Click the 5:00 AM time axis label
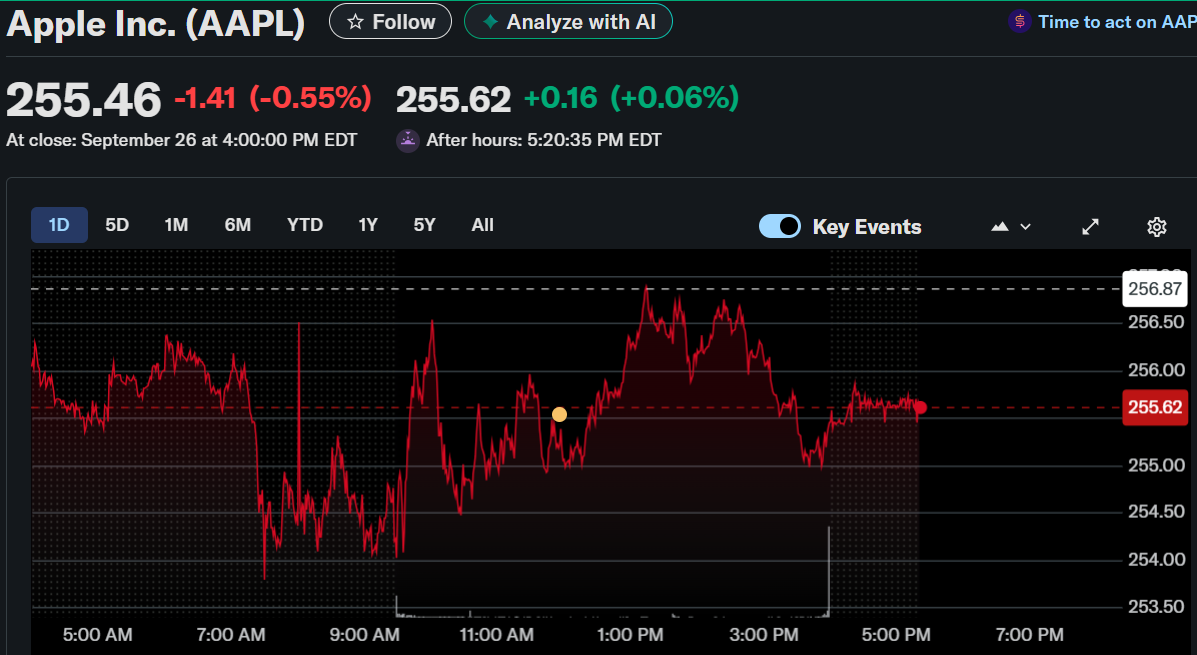Screen dimensions: 1197x655 click(98, 635)
